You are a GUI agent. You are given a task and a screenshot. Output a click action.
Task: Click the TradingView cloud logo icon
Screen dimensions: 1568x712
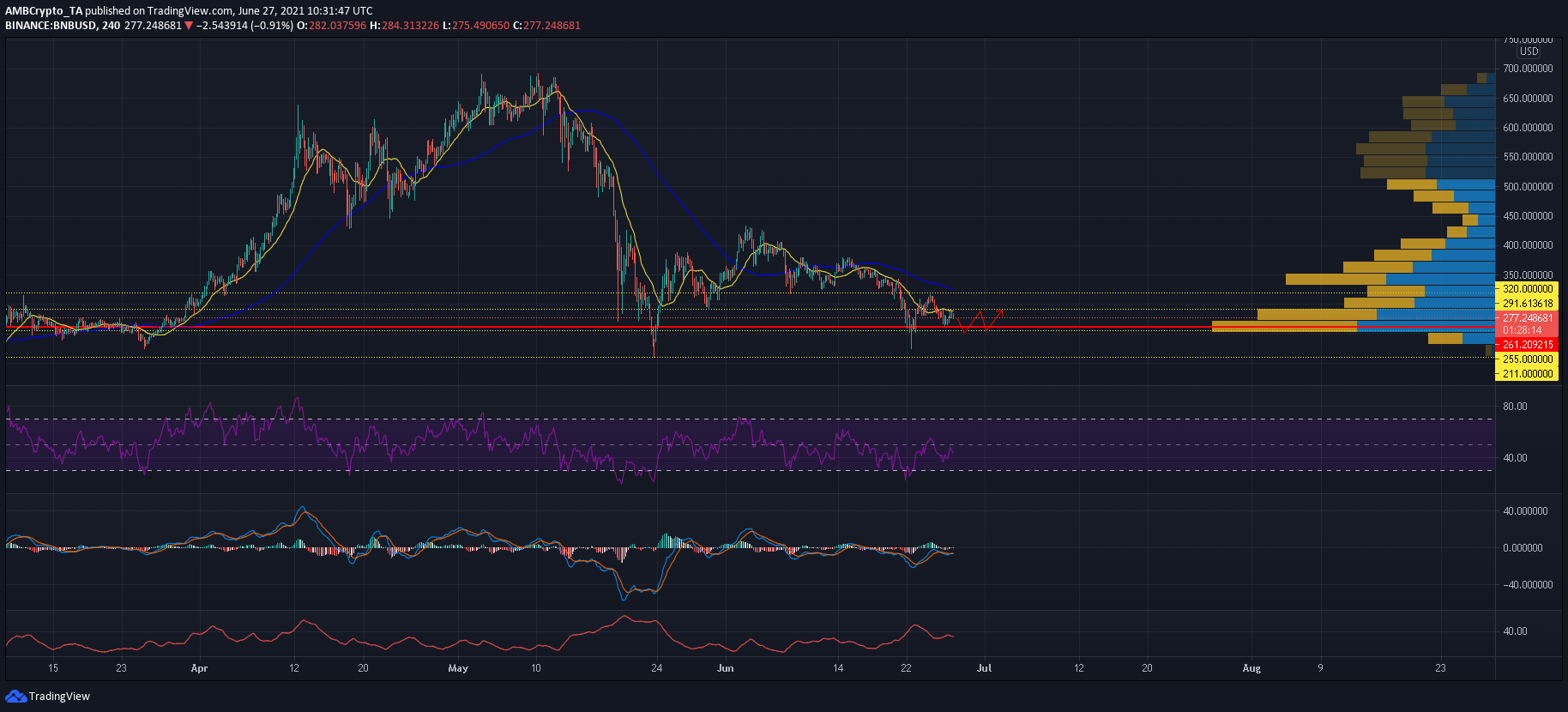(15, 696)
